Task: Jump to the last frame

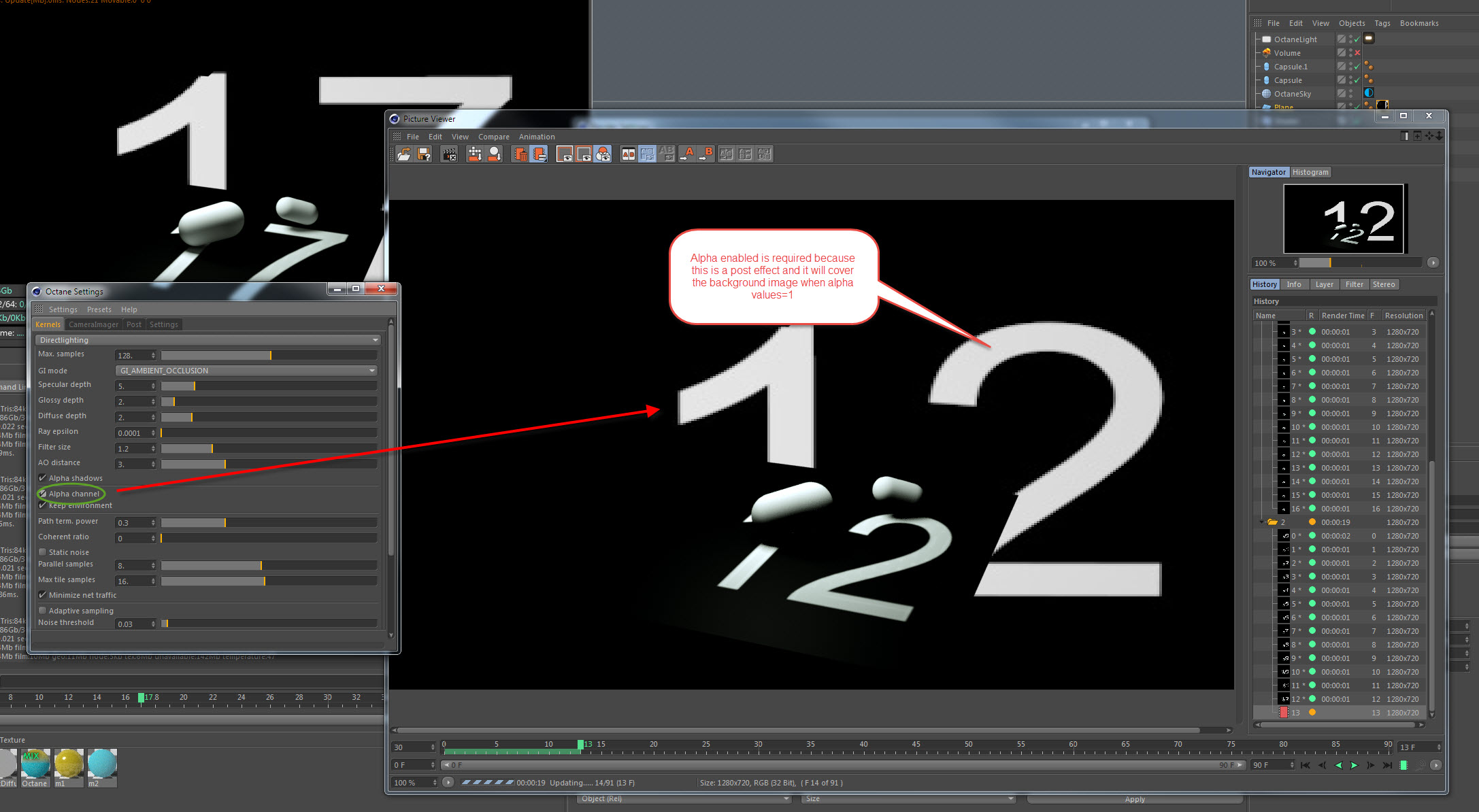Action: (1386, 766)
